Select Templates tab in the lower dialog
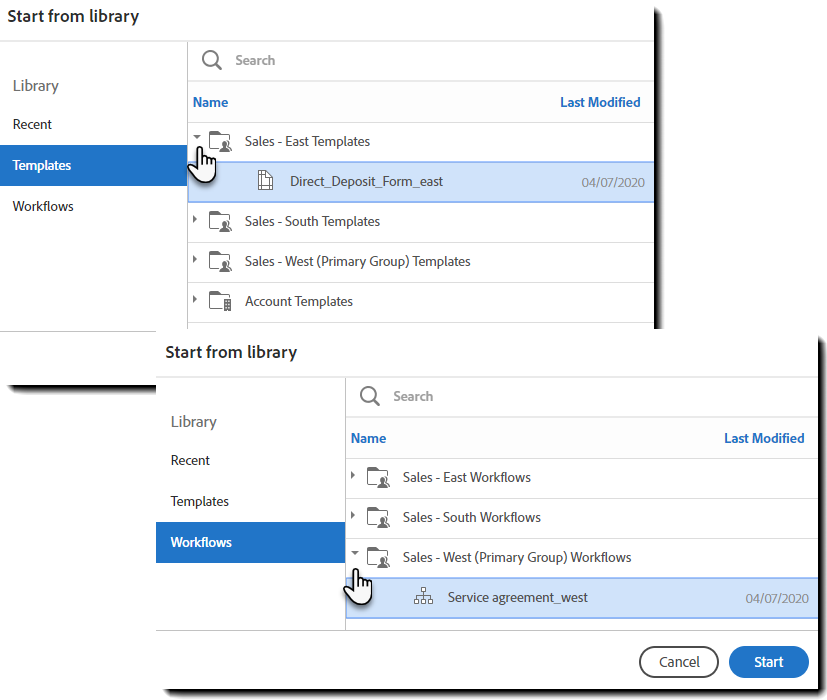This screenshot has height=700, width=827. (200, 501)
